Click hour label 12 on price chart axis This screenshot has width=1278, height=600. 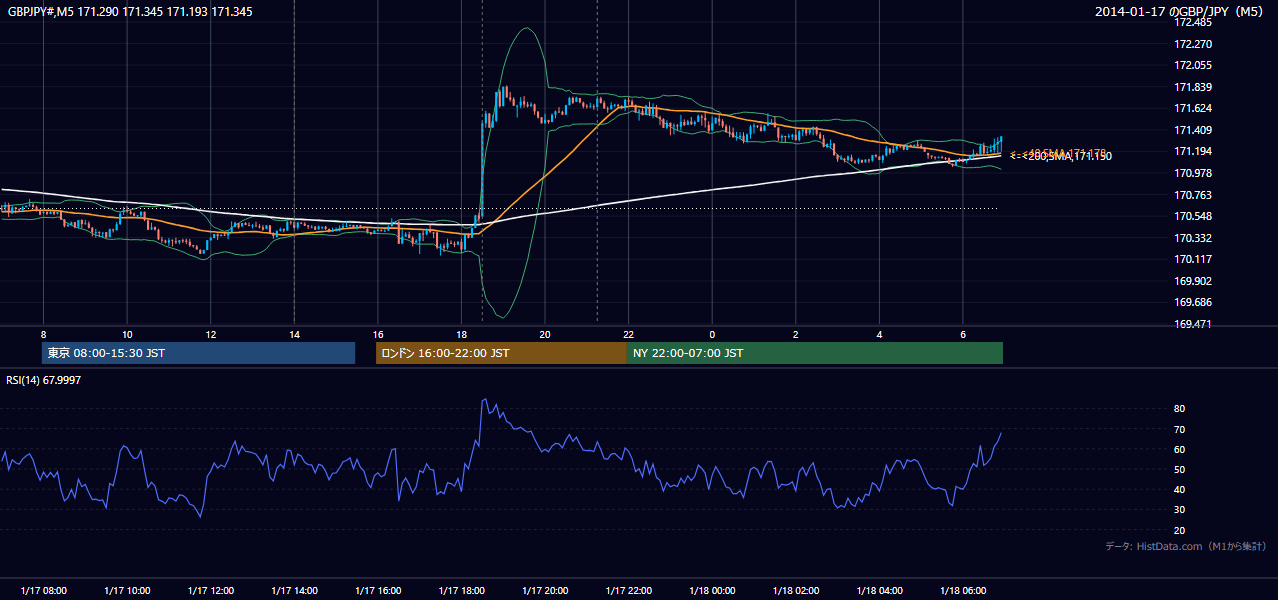click(210, 334)
